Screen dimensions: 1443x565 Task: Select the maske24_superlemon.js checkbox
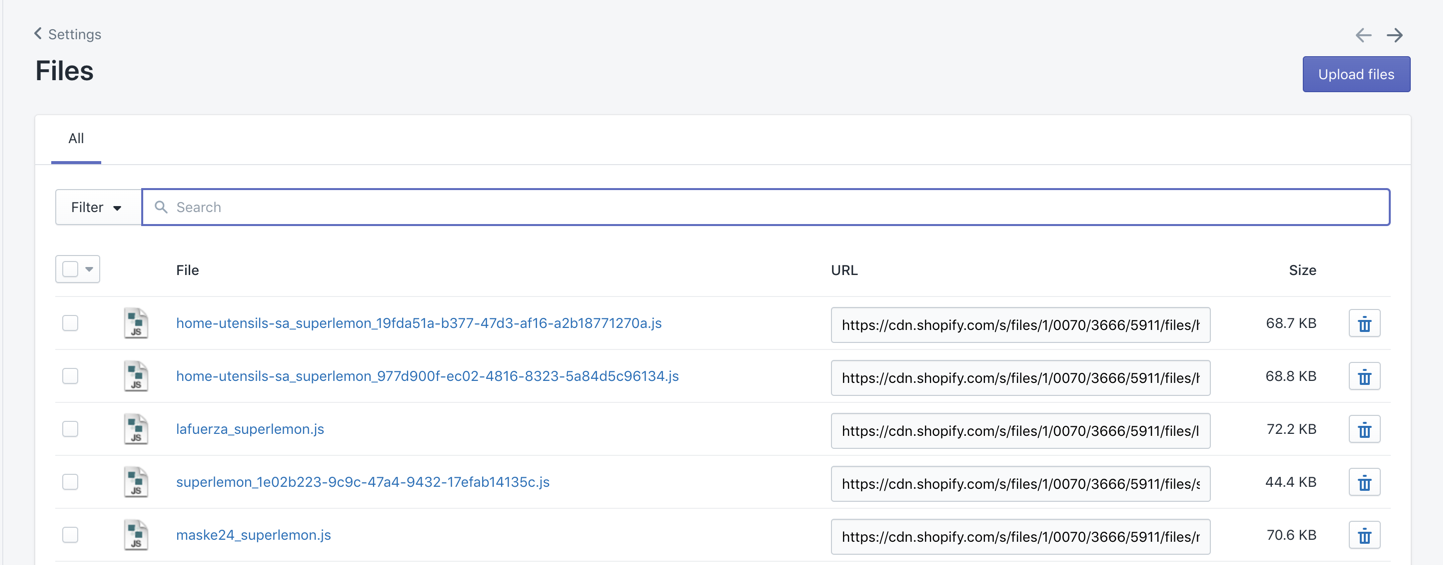pyautogui.click(x=70, y=535)
